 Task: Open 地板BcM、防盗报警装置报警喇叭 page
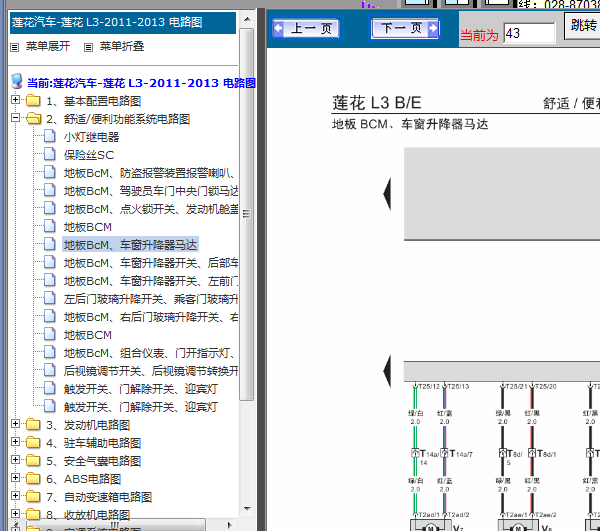149,173
